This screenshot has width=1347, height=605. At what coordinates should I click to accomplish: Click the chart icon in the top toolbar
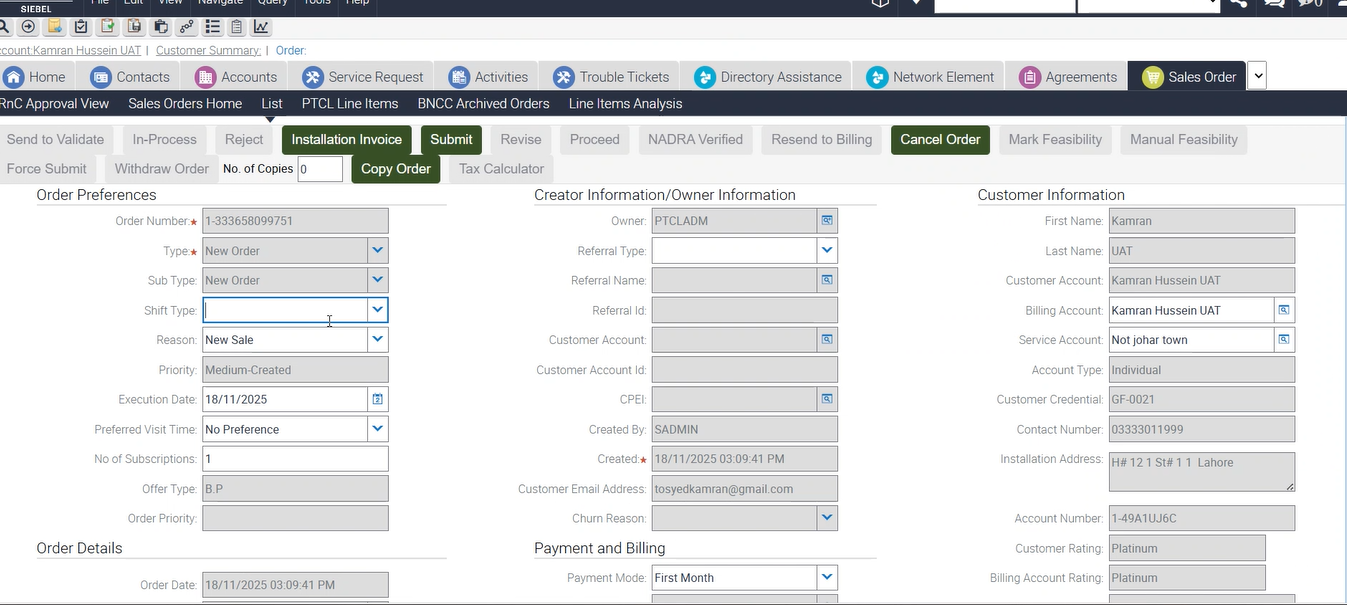pyautogui.click(x=261, y=26)
